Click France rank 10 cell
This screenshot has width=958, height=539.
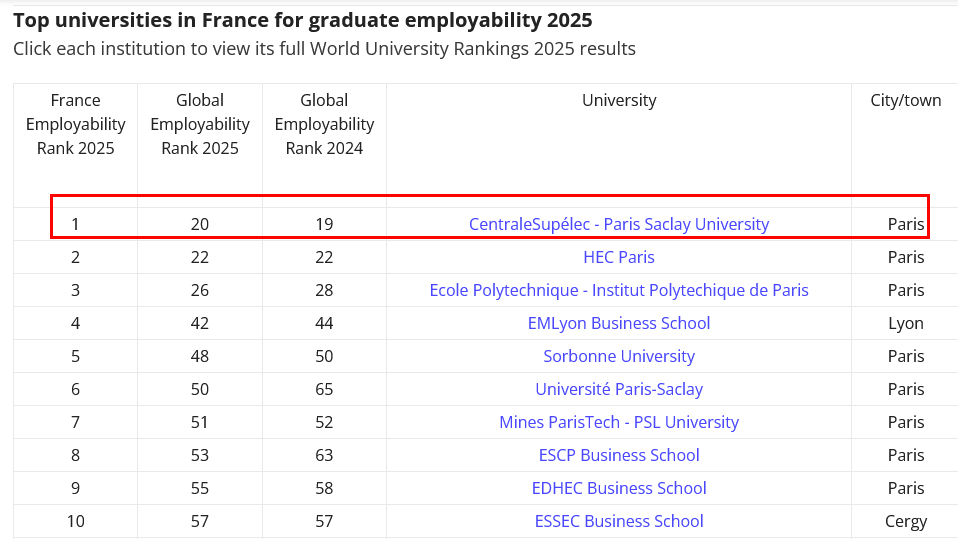(x=76, y=521)
